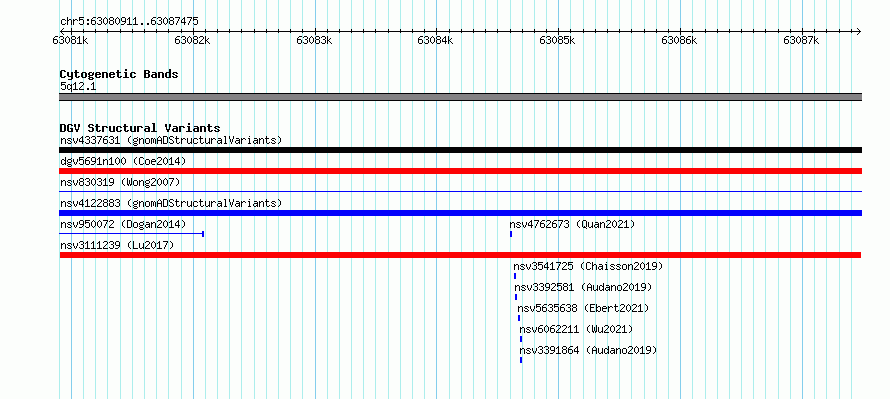The width and height of the screenshot is (890, 399).
Task: Select the red nsv3111239 variant bar
Action: [x=460, y=255]
